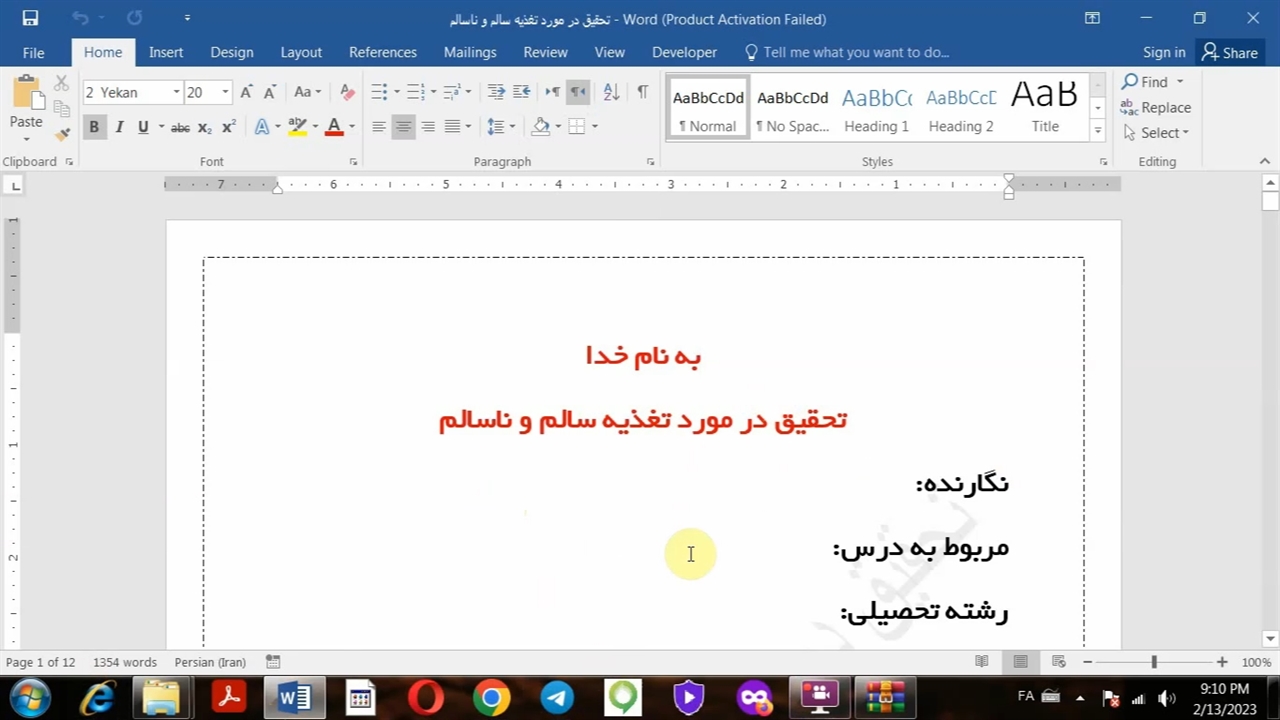1280x720 pixels.
Task: Open Telegram from the Windows taskbar
Action: [x=557, y=697]
